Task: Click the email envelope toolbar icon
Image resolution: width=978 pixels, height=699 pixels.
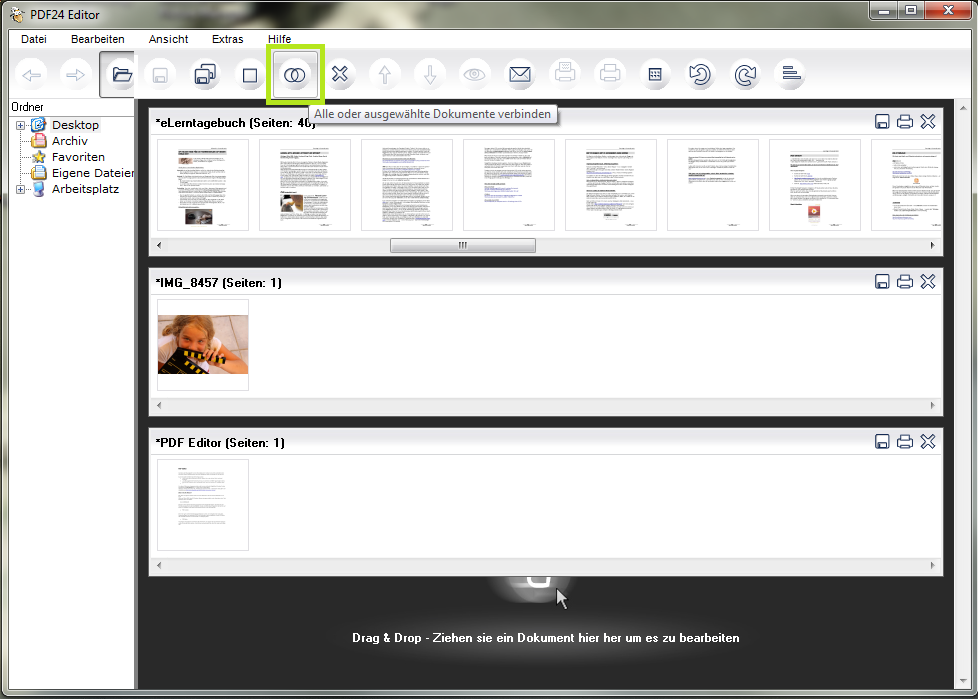Action: 520,75
